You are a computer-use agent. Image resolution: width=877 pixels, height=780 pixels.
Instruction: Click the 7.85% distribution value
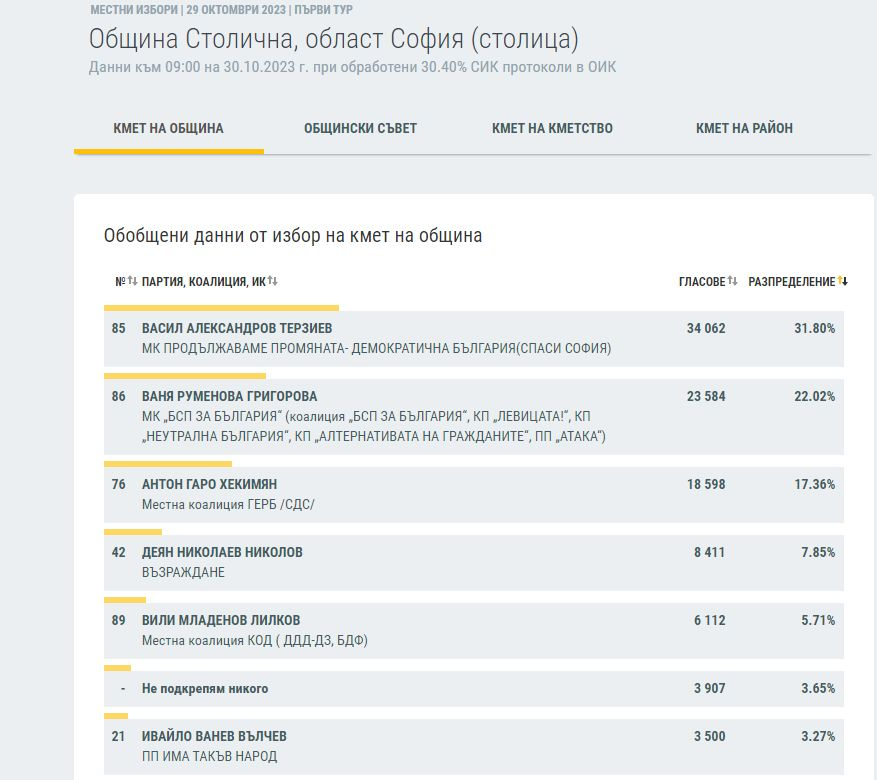tap(818, 552)
